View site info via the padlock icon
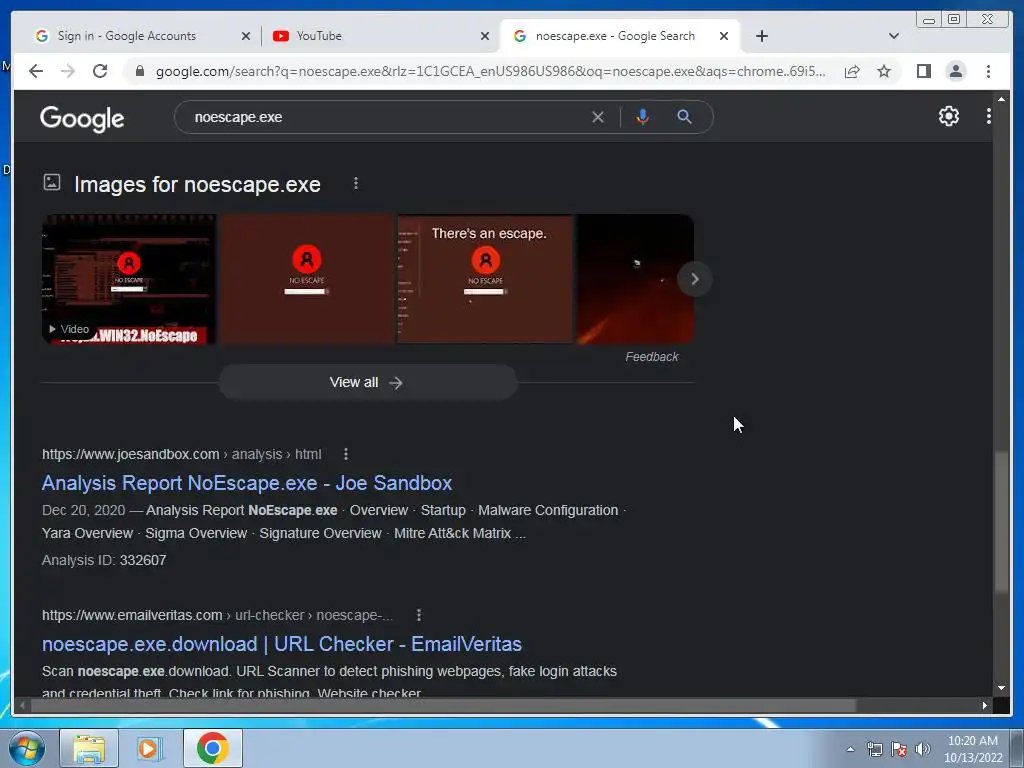The image size is (1024, 768). (x=139, y=71)
